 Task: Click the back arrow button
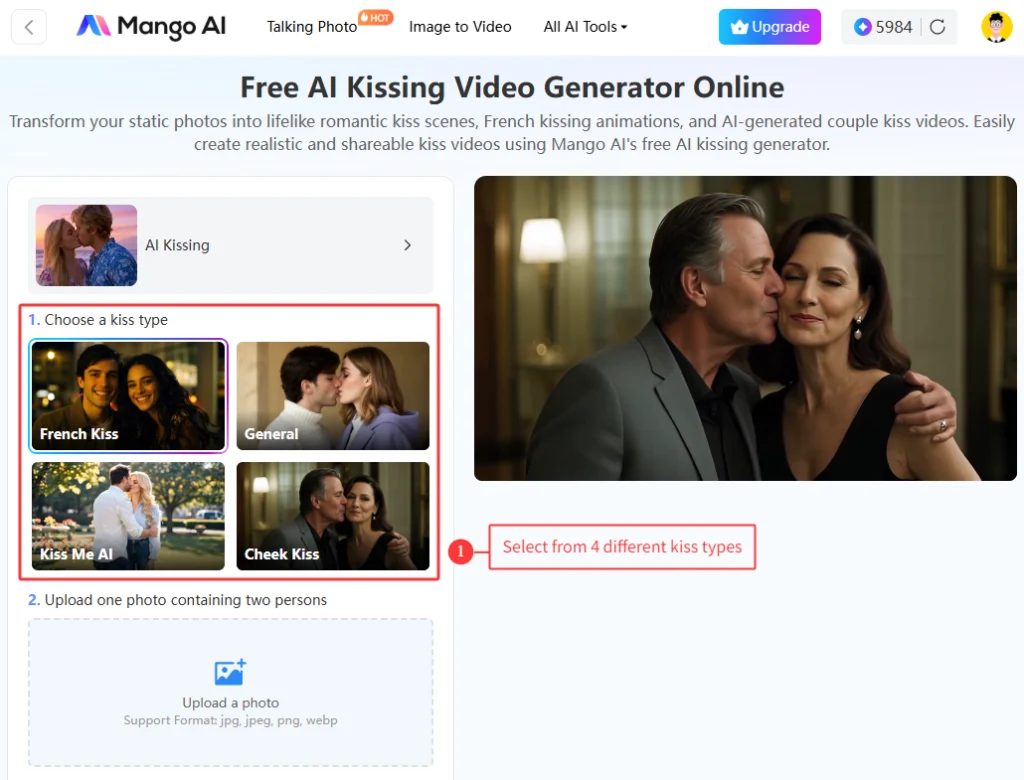click(x=28, y=27)
